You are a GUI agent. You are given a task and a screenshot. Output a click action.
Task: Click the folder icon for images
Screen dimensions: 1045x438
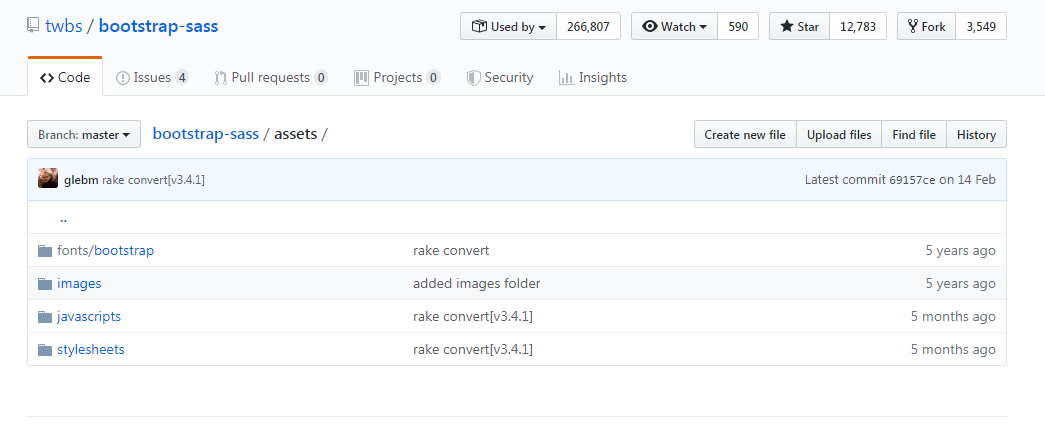45,284
